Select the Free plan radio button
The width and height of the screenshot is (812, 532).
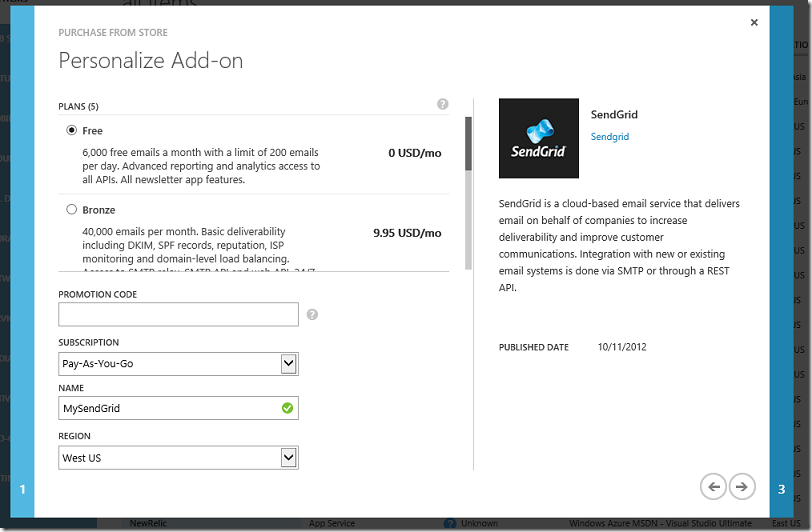click(x=71, y=130)
